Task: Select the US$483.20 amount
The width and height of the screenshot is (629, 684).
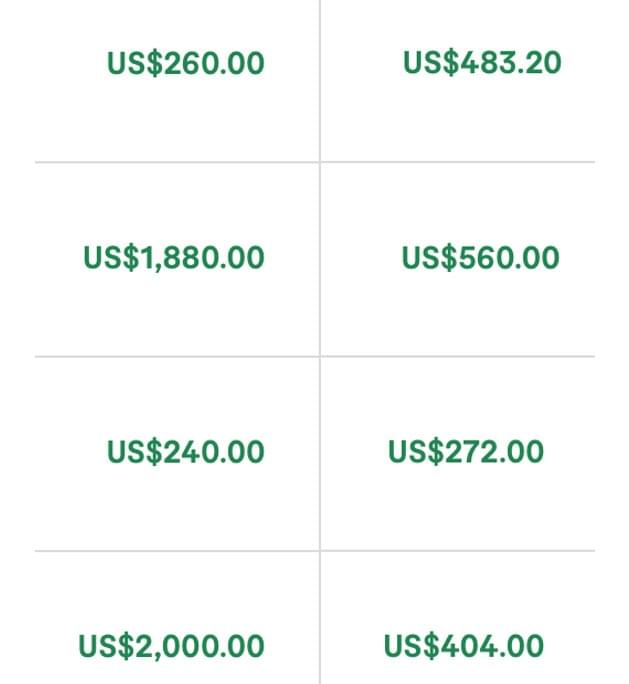Action: tap(482, 63)
